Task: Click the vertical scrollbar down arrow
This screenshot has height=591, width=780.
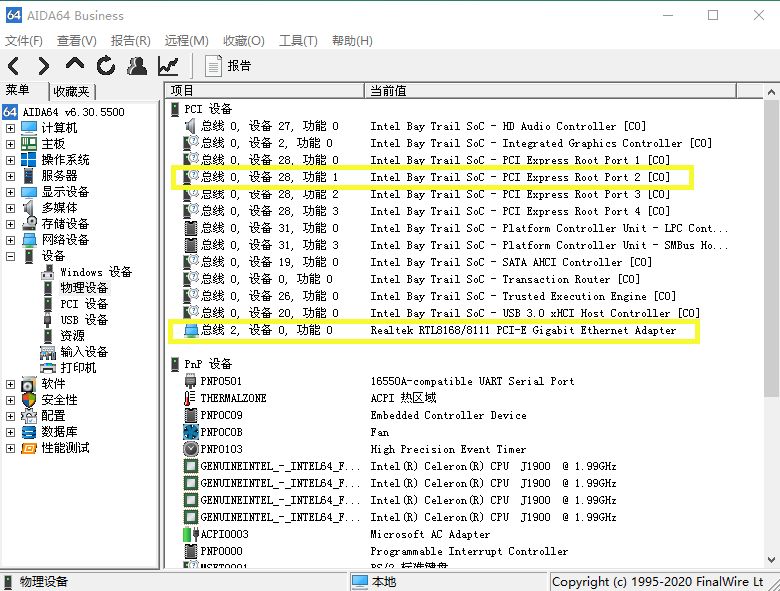Action: tap(771, 560)
